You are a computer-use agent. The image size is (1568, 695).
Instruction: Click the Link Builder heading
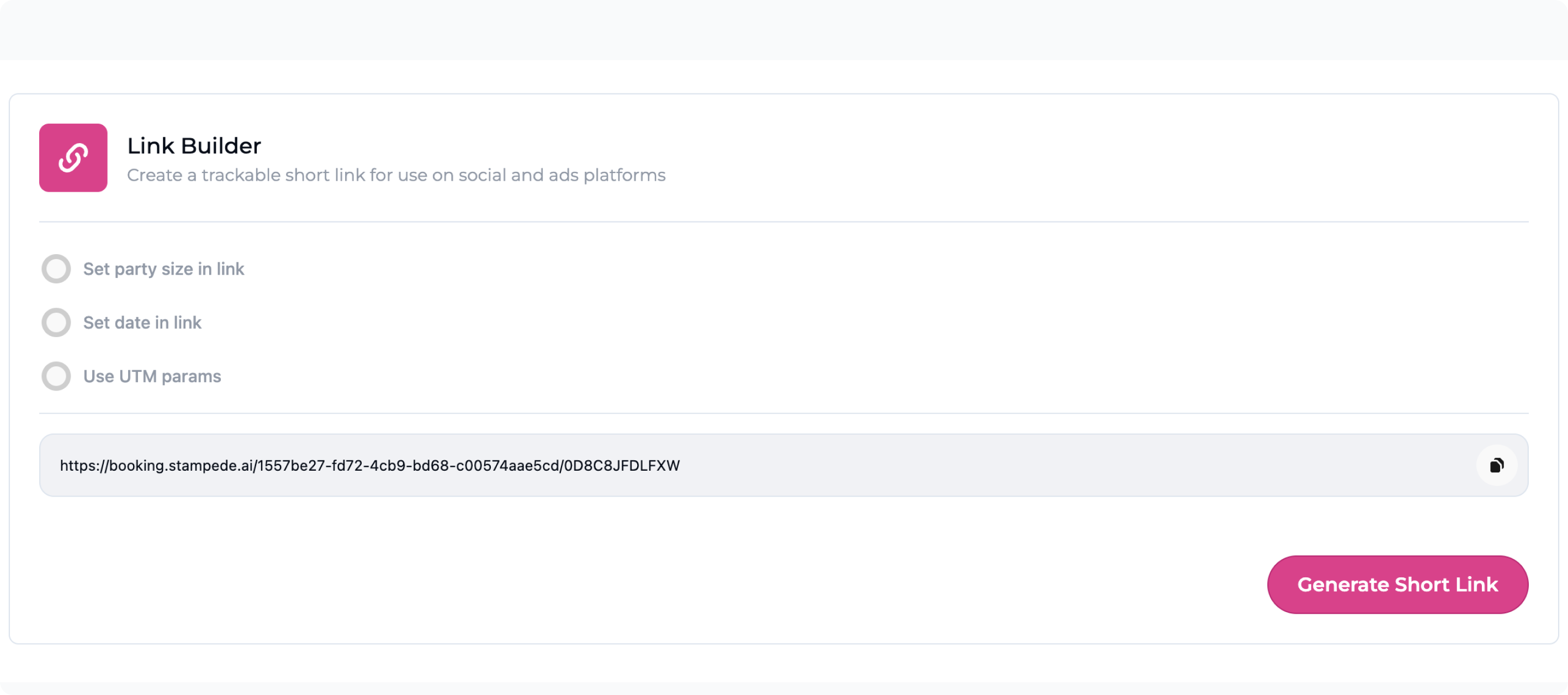(x=194, y=146)
